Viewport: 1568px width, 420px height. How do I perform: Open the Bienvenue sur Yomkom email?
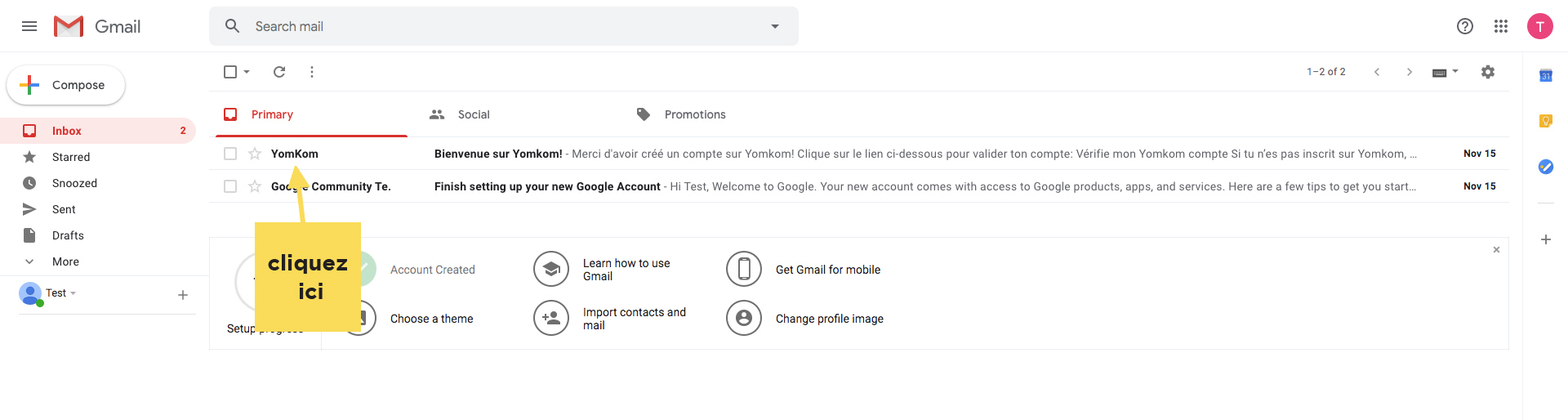(858, 154)
